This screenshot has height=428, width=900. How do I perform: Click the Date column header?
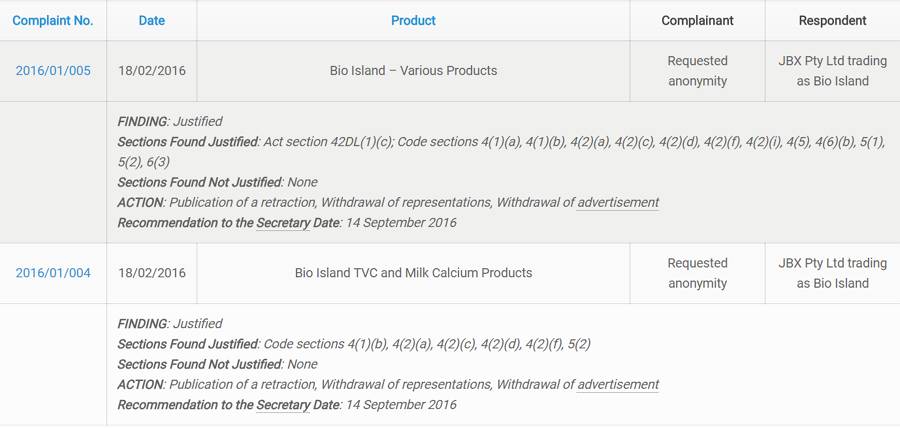[152, 20]
